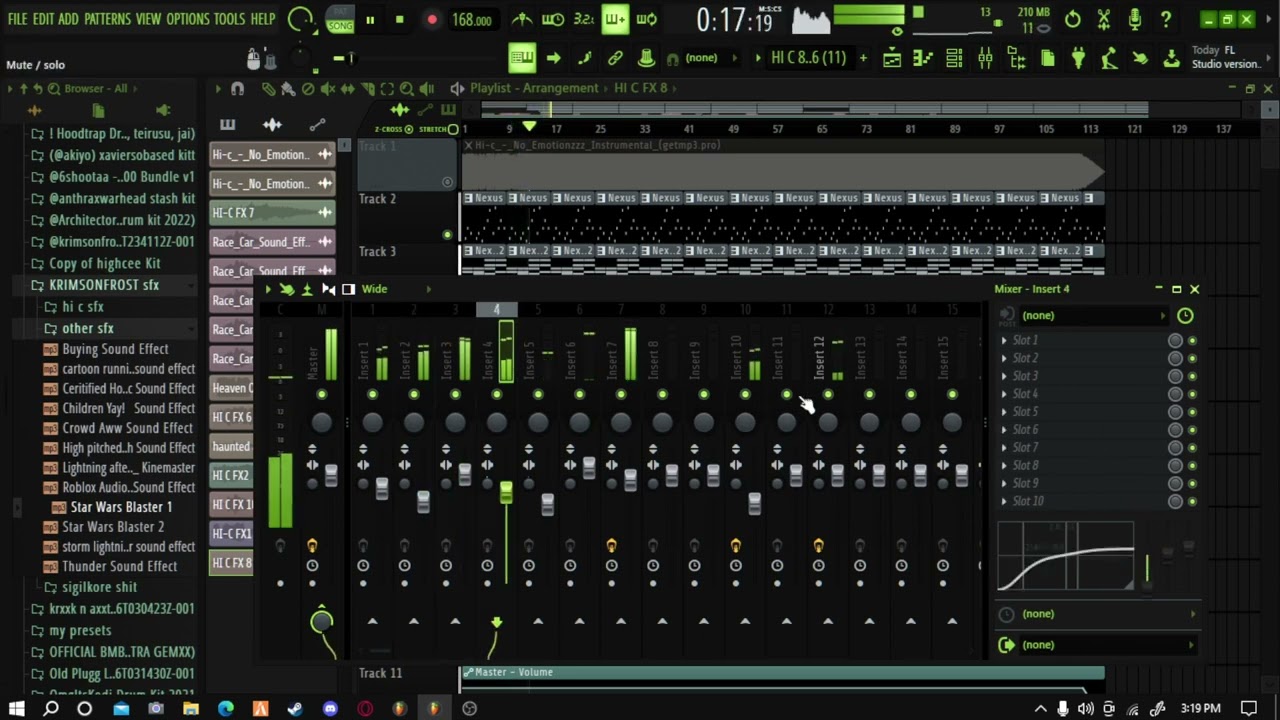Open the mixer view icon in the toolbar
Image resolution: width=1280 pixels, height=720 pixels.
(x=985, y=58)
